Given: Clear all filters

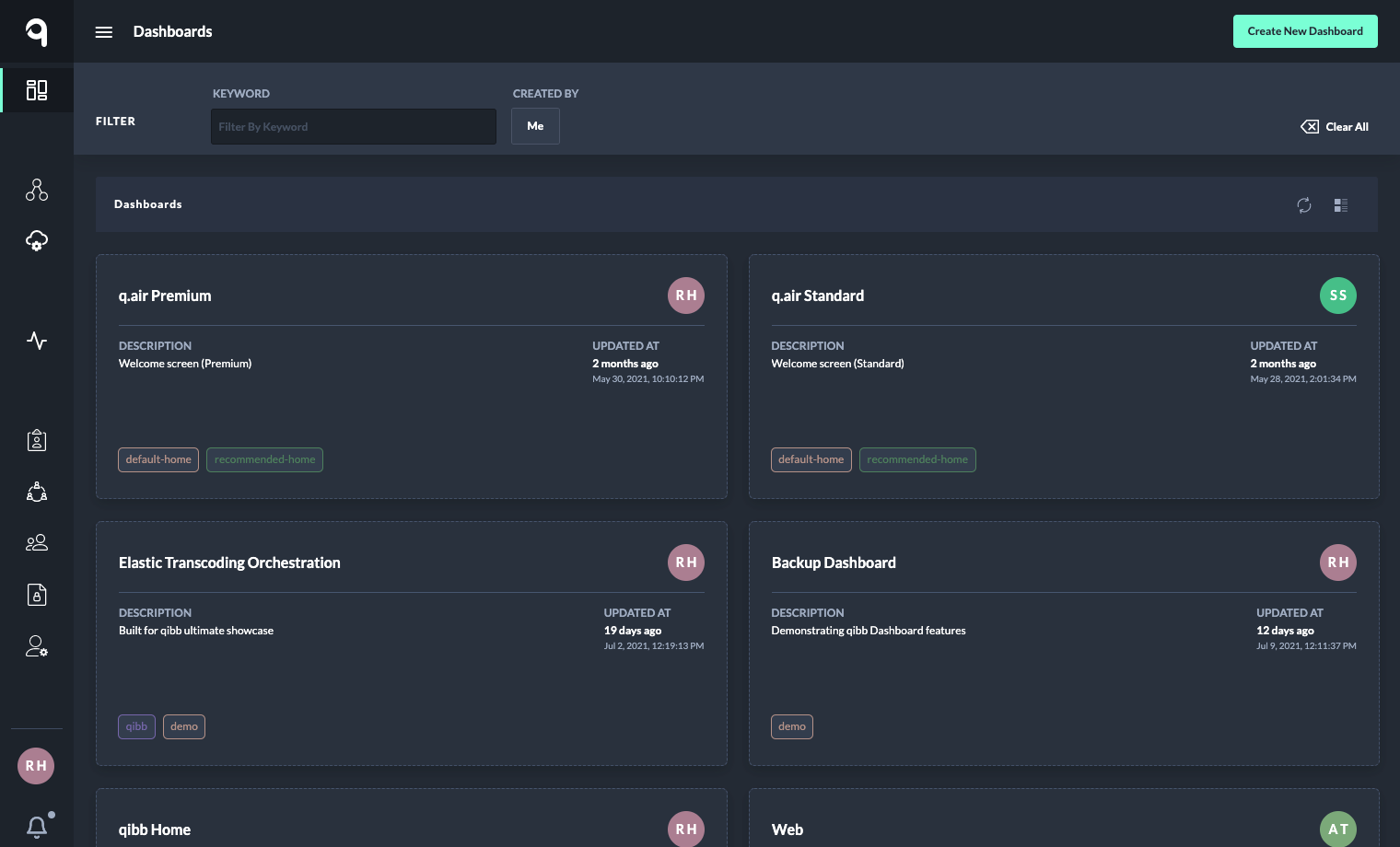Looking at the screenshot, I should (1335, 127).
